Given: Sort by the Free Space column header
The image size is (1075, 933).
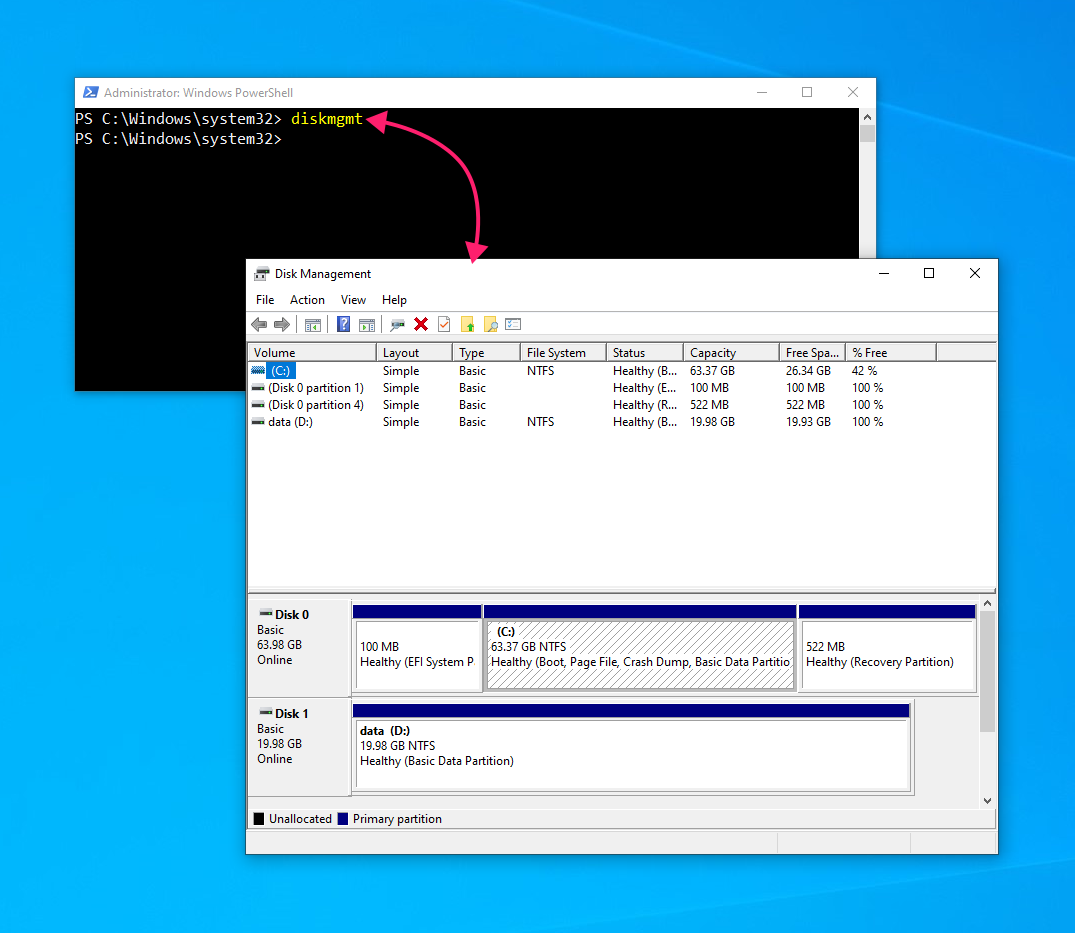Looking at the screenshot, I should click(x=812, y=352).
